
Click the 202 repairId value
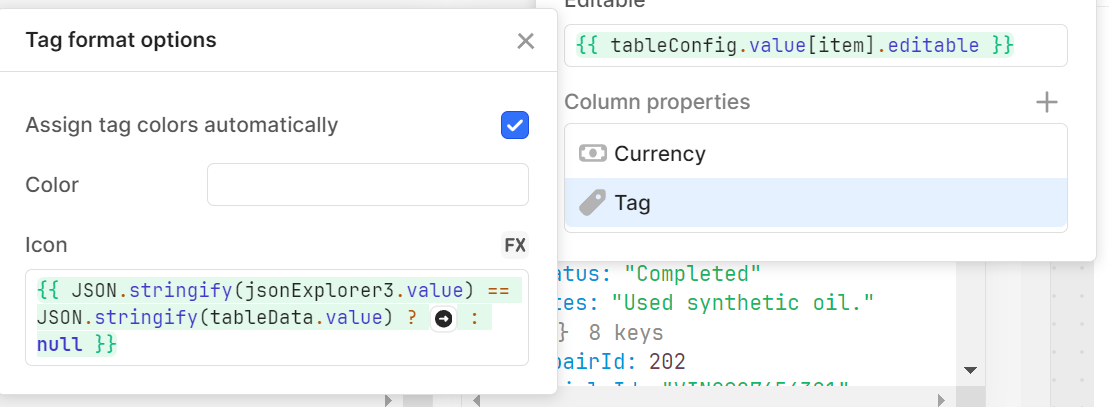click(667, 362)
